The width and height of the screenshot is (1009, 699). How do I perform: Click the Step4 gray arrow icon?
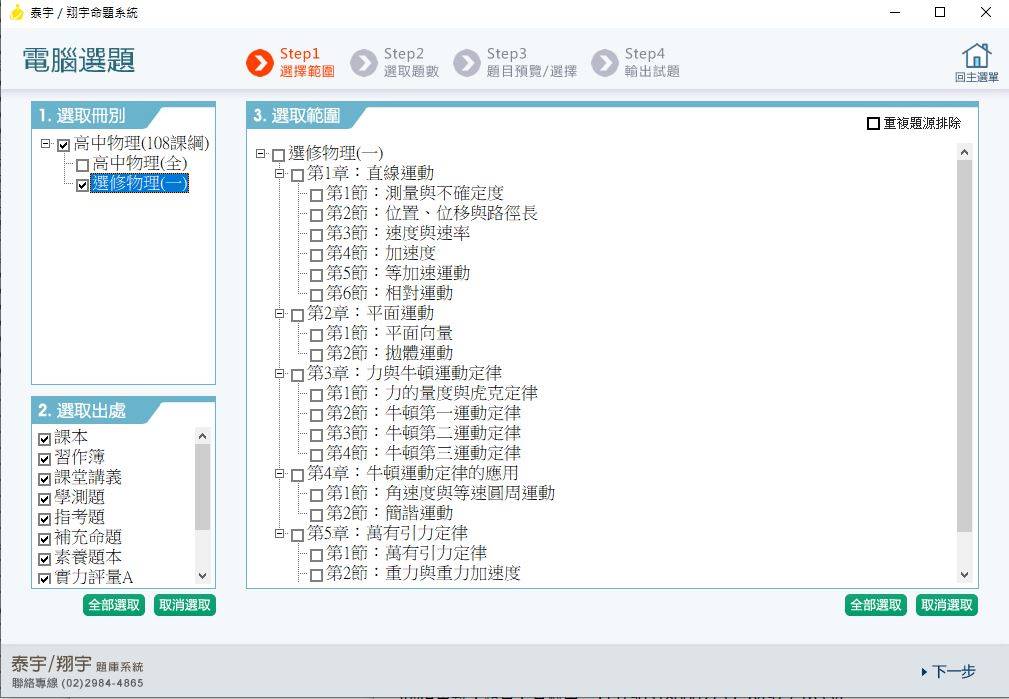(604, 63)
